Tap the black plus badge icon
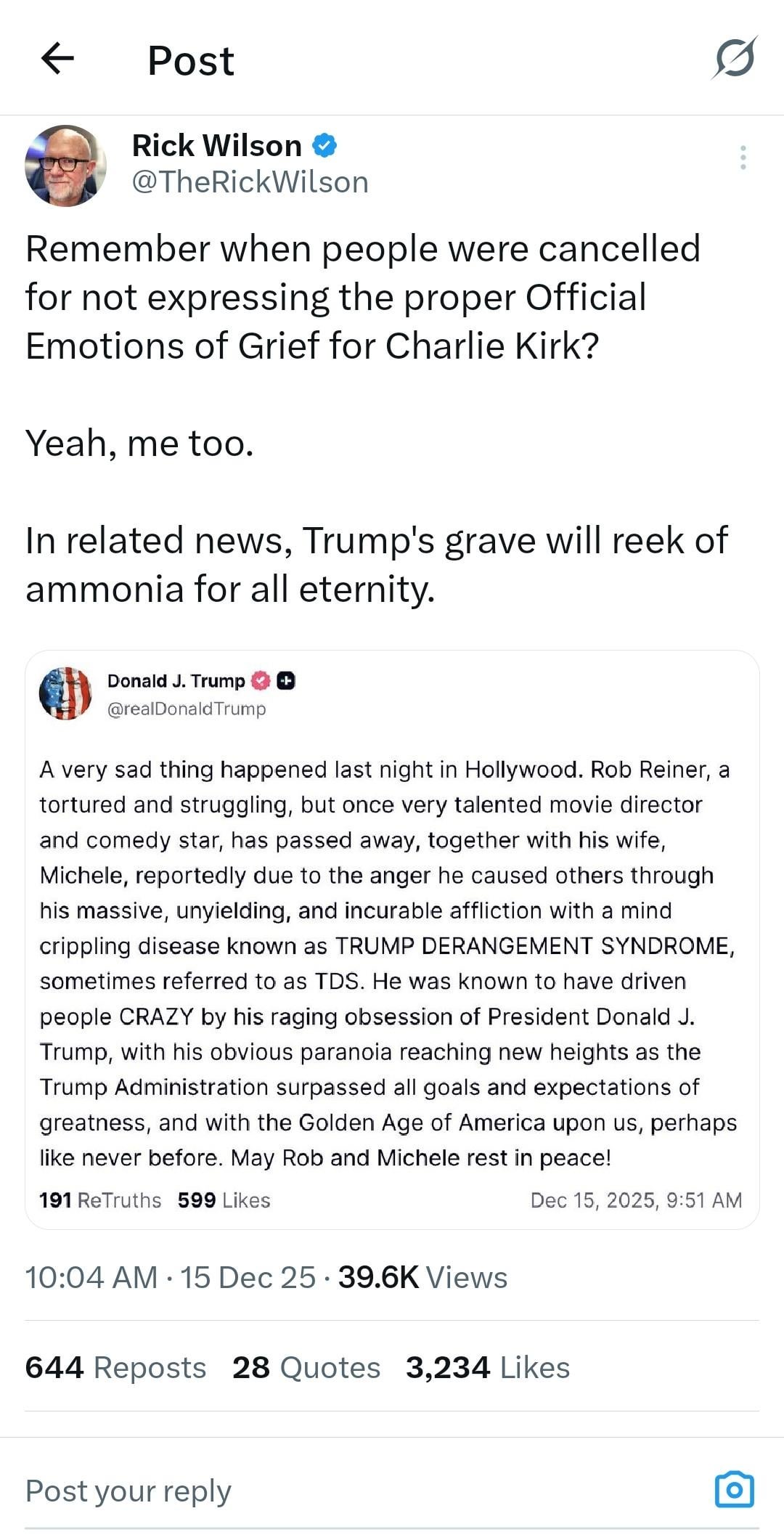The image size is (784, 1540). (x=286, y=681)
